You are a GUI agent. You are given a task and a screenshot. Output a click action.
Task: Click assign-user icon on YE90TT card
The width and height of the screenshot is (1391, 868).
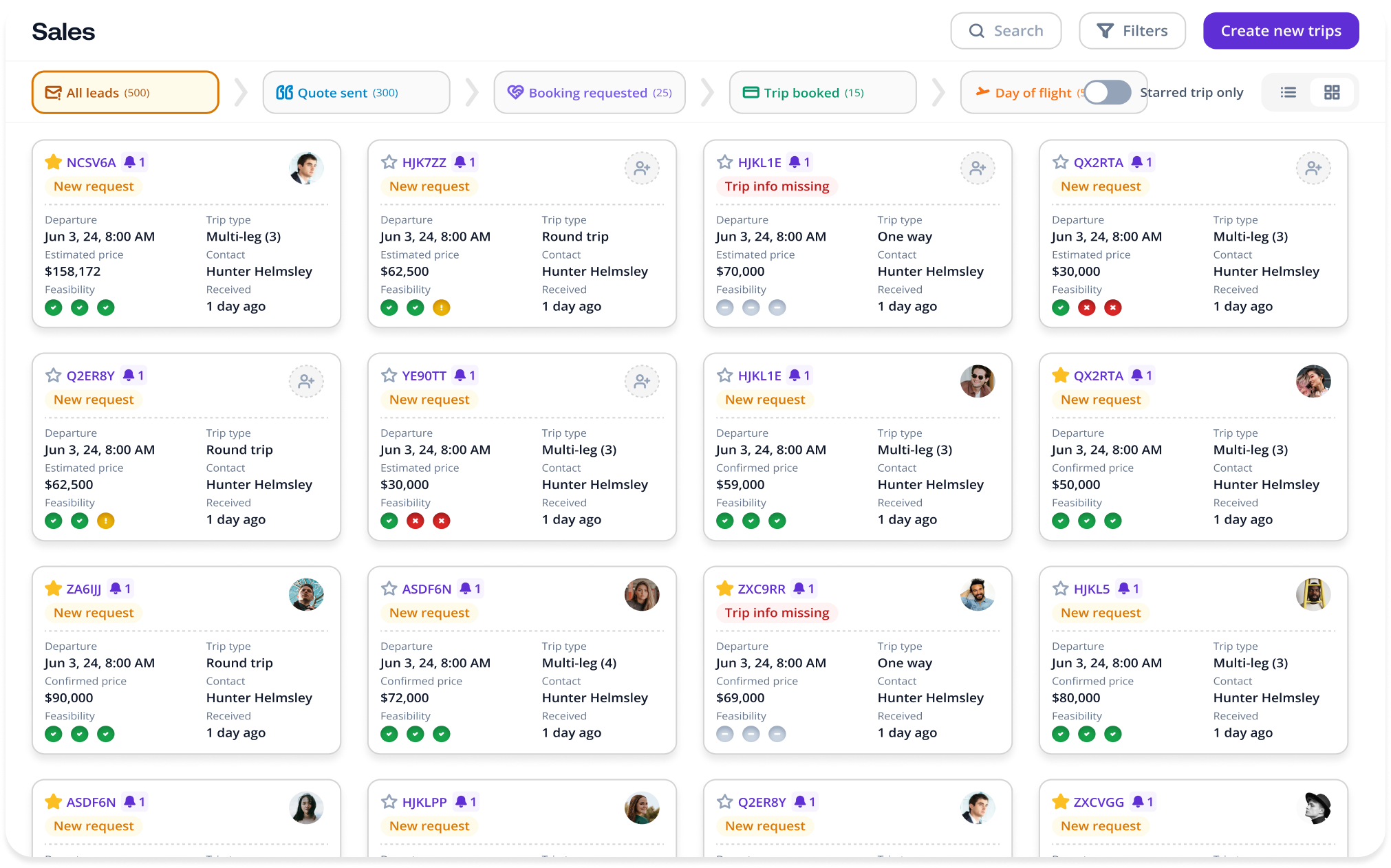pyautogui.click(x=642, y=382)
